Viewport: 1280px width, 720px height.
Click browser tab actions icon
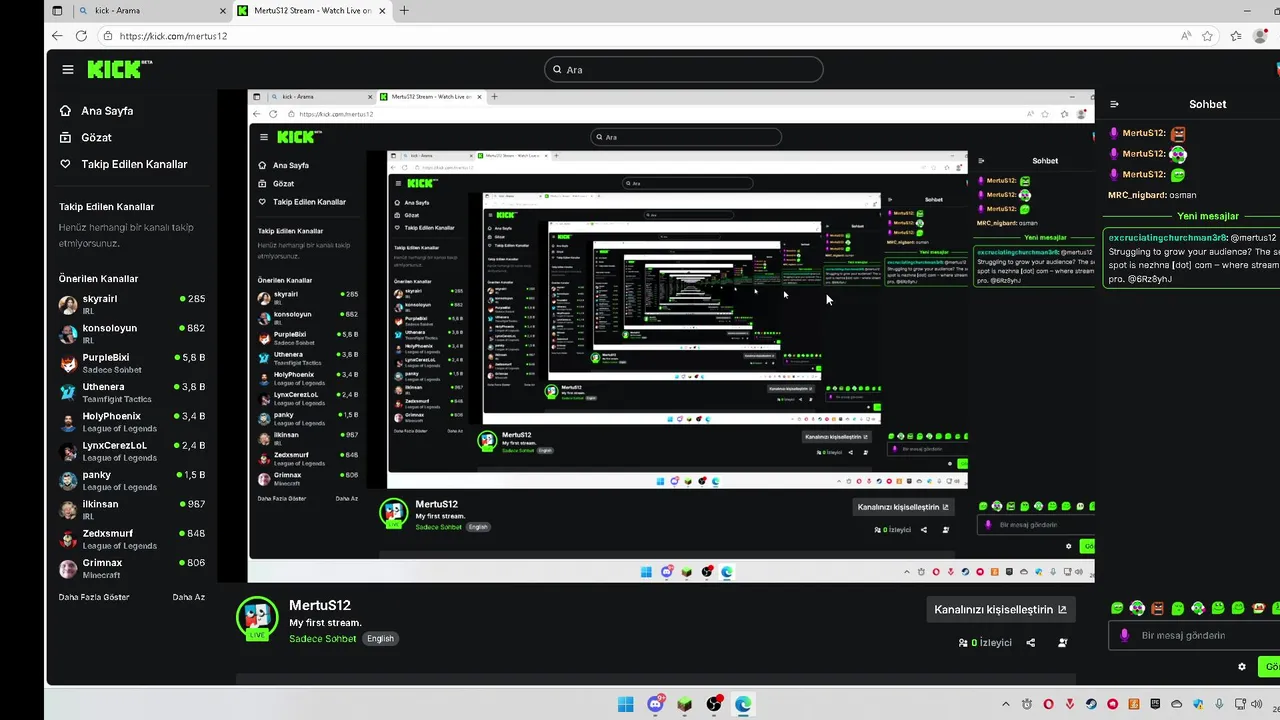pyautogui.click(x=57, y=11)
